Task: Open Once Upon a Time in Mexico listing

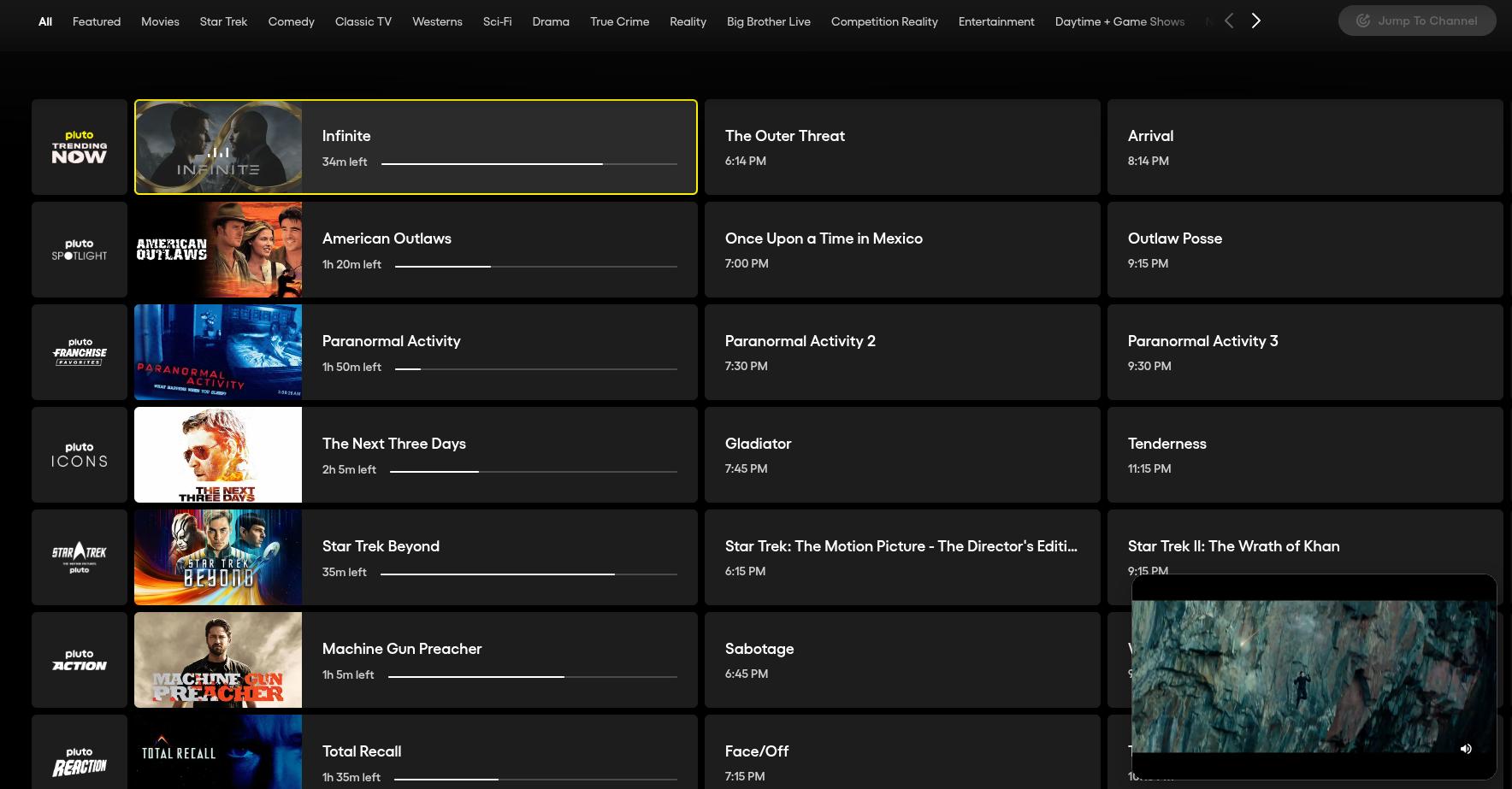Action: click(x=902, y=250)
